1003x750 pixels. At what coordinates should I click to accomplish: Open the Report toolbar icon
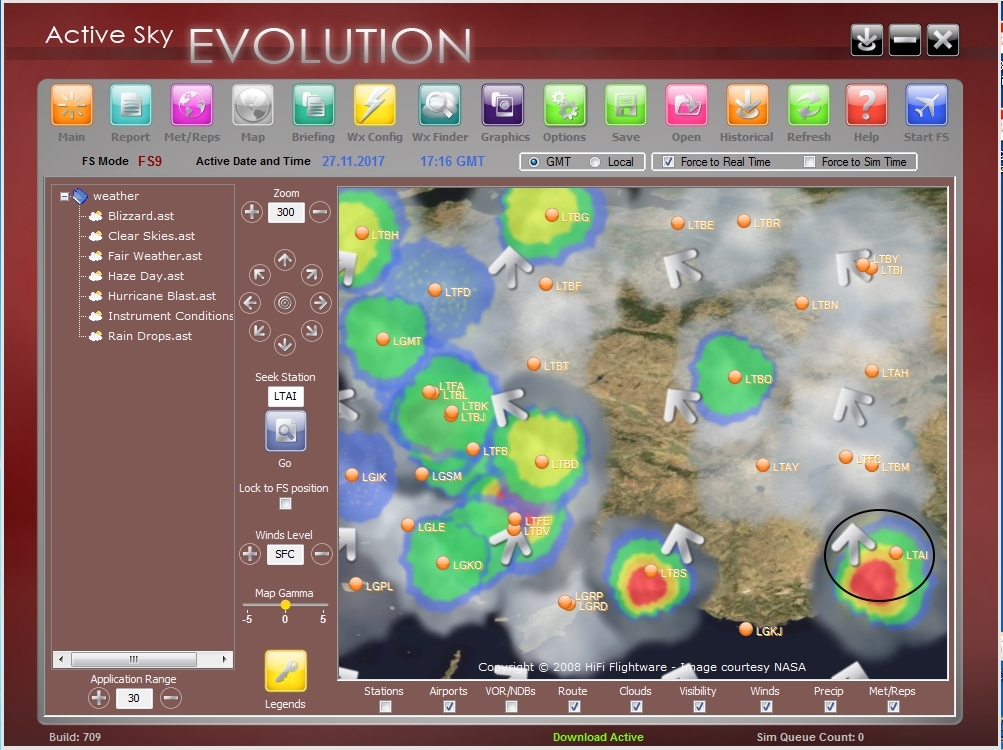130,105
